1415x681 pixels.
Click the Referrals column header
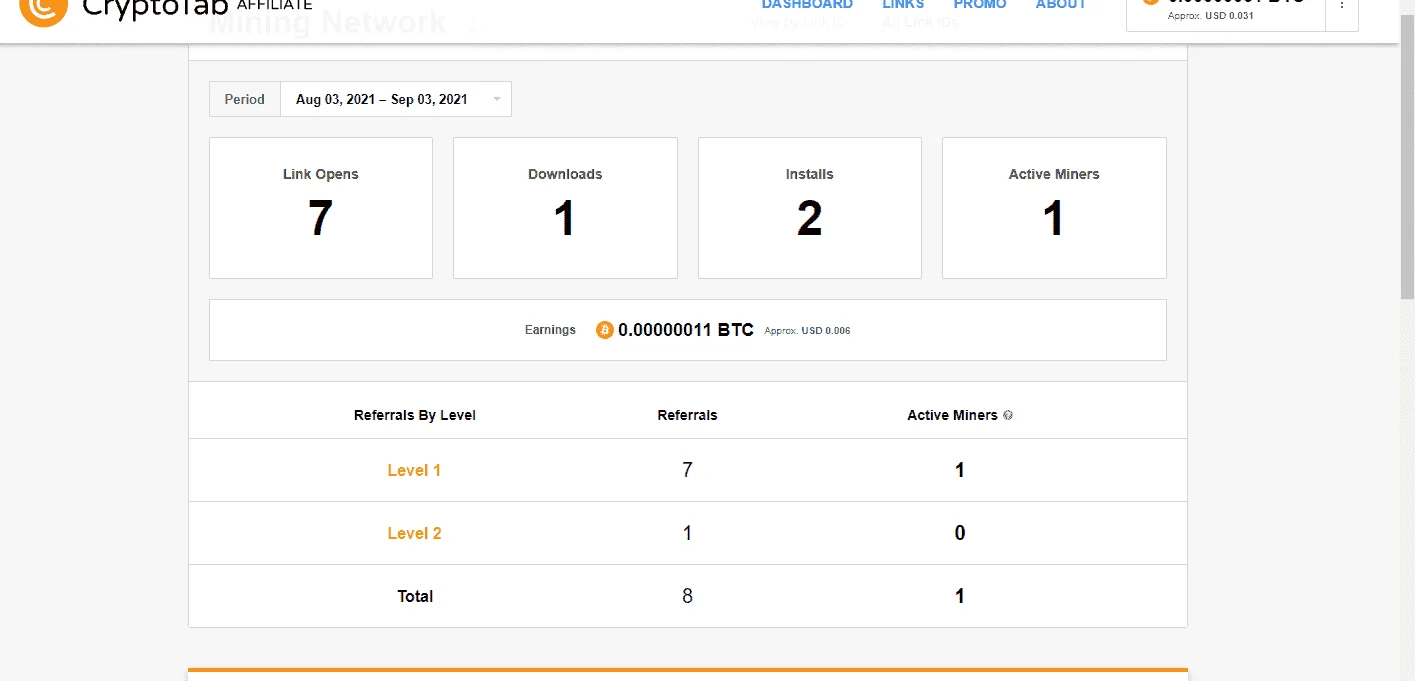click(x=687, y=415)
